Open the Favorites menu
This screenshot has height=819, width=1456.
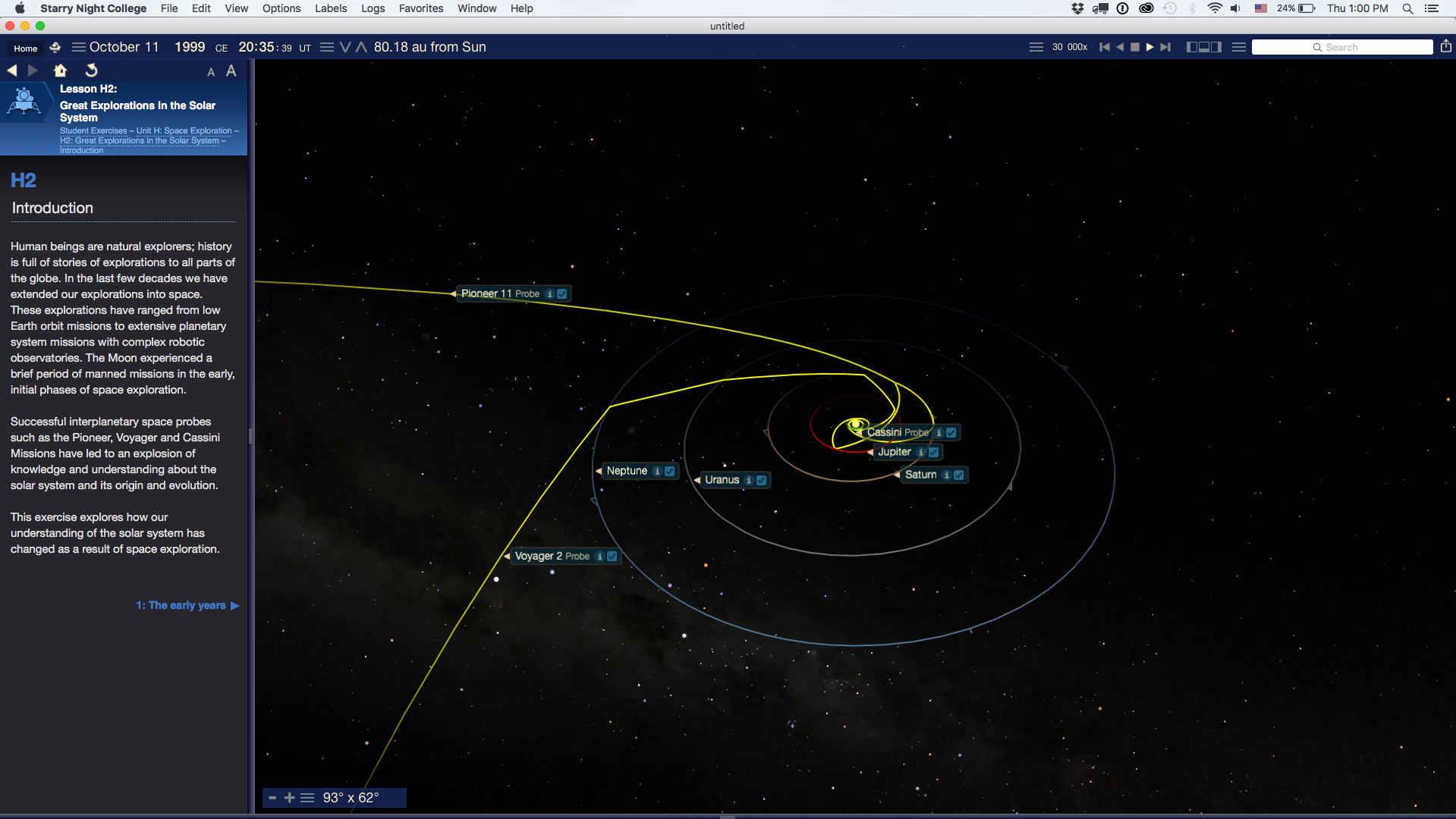tap(420, 8)
